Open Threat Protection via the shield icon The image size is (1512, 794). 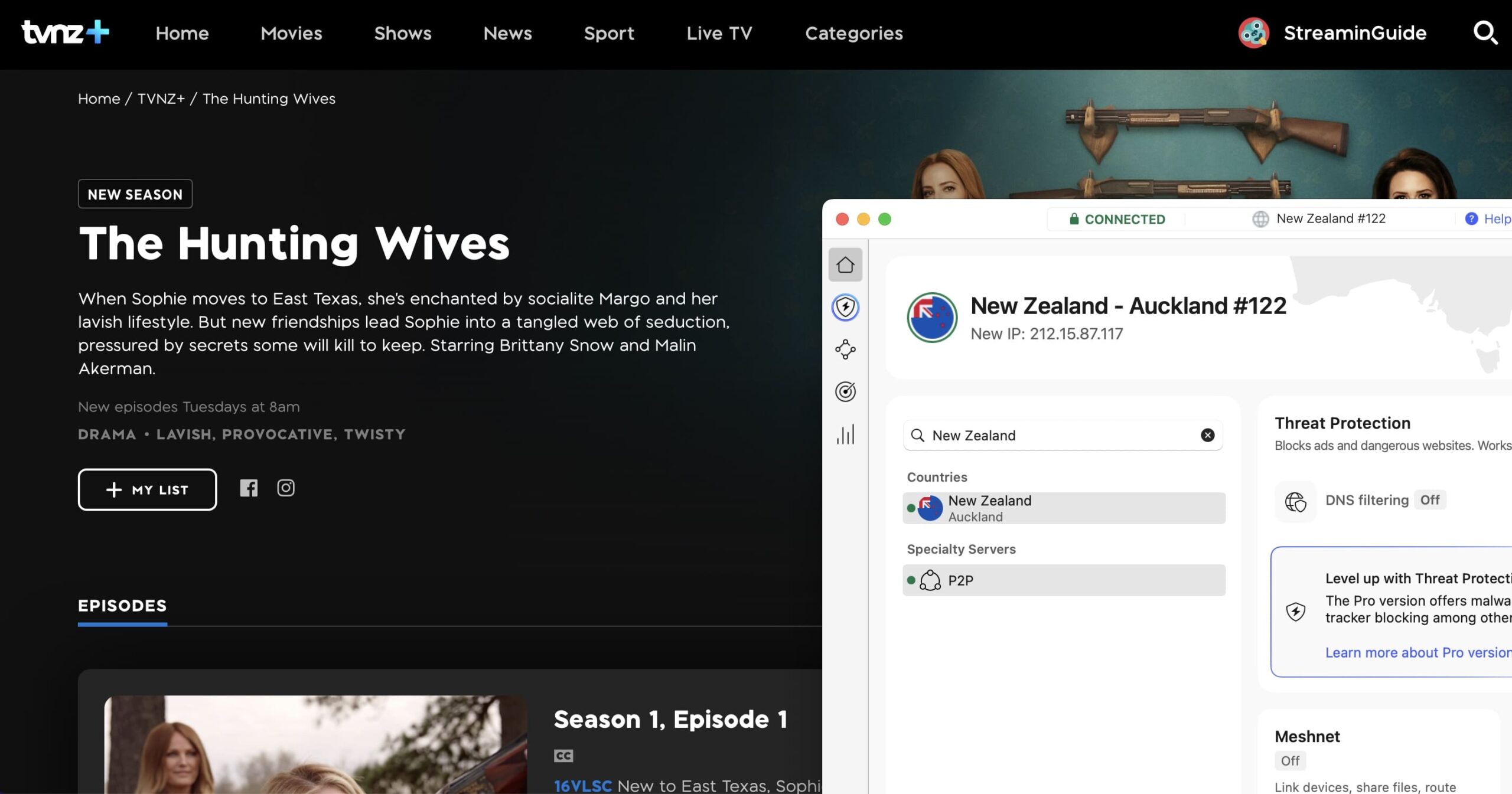[845, 308]
